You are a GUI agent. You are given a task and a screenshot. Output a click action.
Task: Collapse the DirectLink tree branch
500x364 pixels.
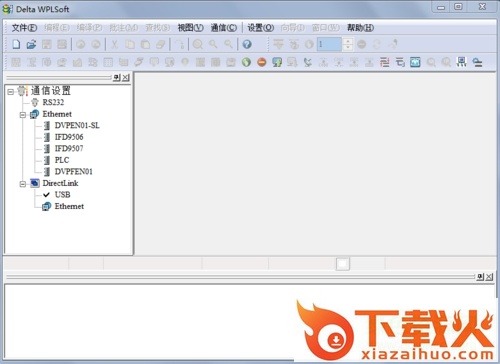click(23, 184)
